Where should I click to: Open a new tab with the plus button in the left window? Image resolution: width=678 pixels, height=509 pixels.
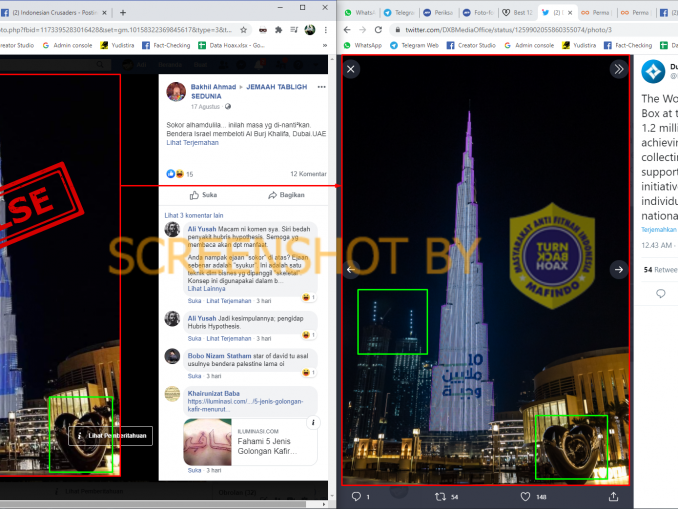tap(123, 13)
